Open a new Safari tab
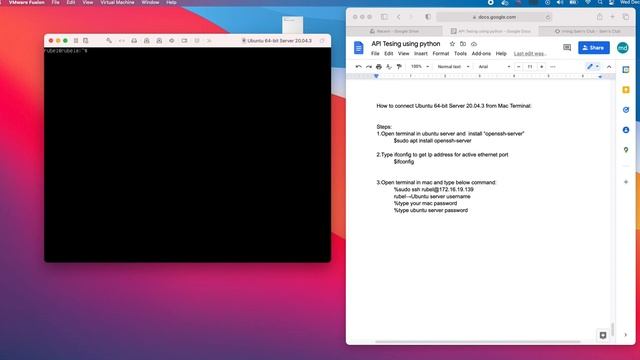Viewport: 640px width, 360px height. pyautogui.click(x=612, y=17)
